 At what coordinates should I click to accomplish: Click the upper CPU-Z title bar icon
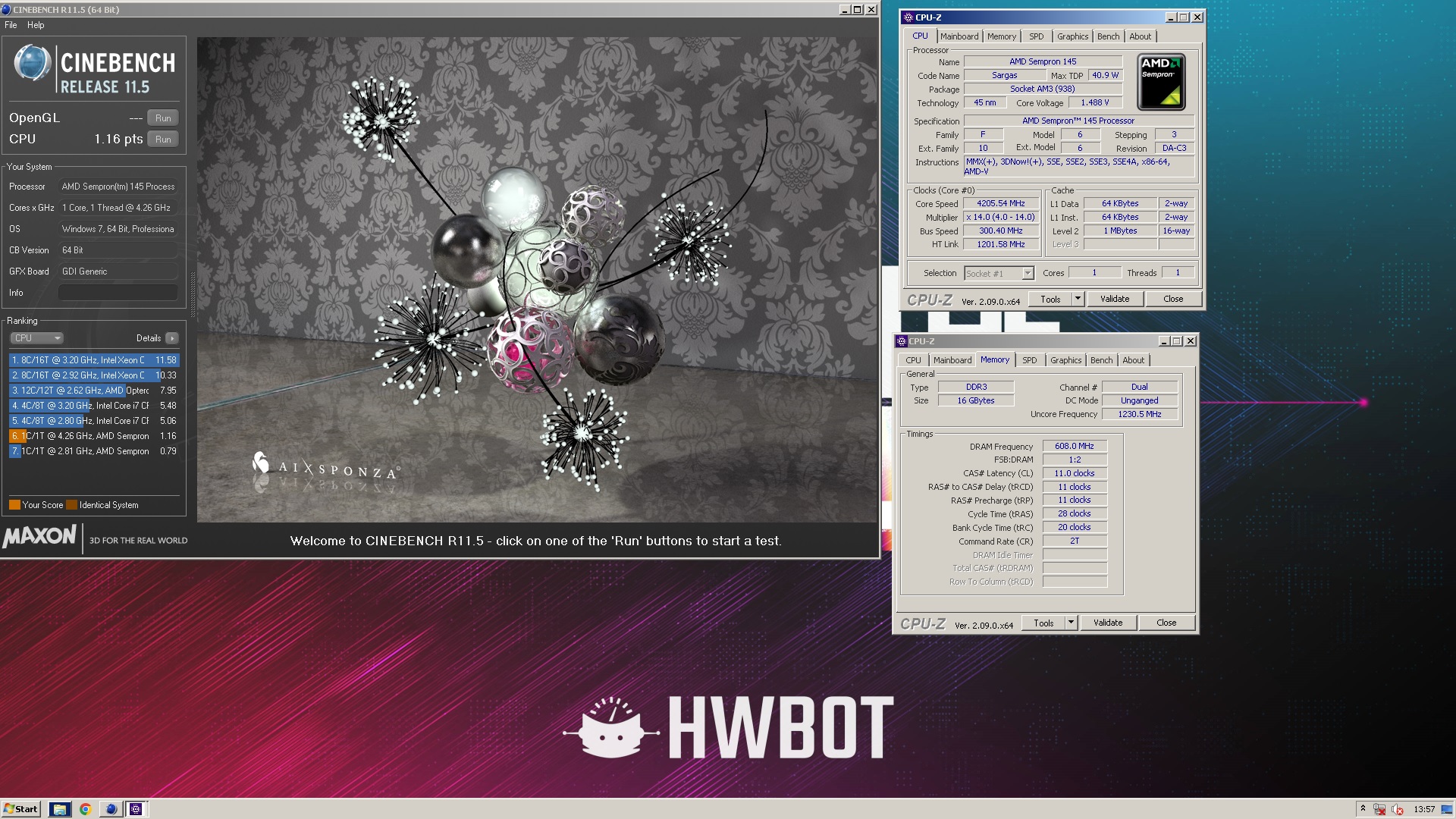tap(908, 17)
